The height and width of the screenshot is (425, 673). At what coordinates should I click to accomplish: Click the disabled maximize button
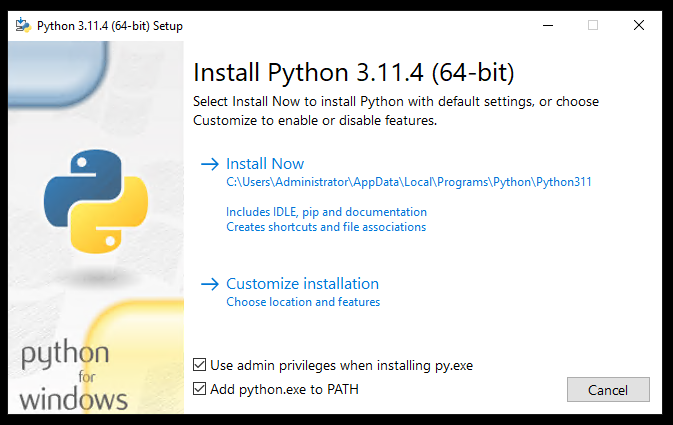[593, 25]
